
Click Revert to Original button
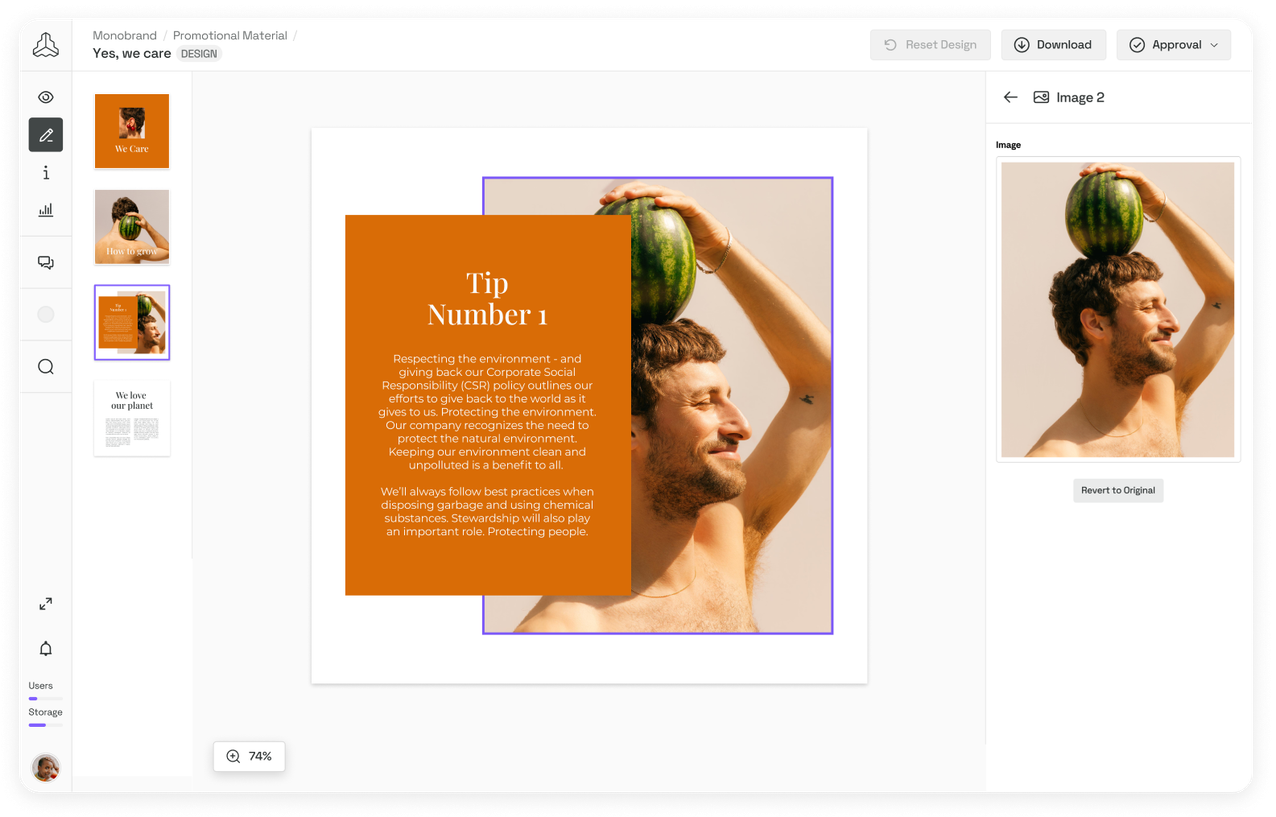pos(1118,490)
